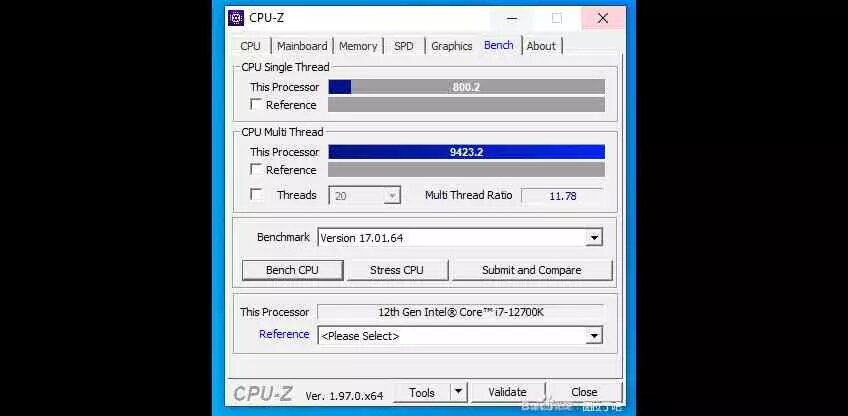Click the multi thread score bar 9423.2

[x=466, y=152]
